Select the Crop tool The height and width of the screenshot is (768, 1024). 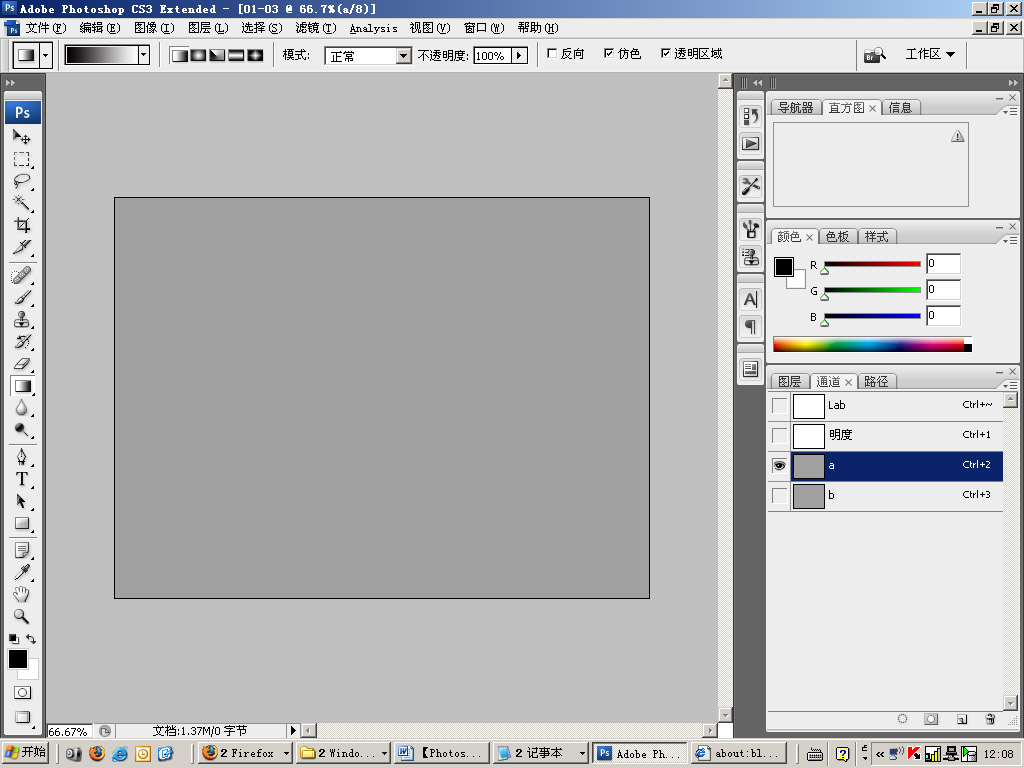[22, 225]
